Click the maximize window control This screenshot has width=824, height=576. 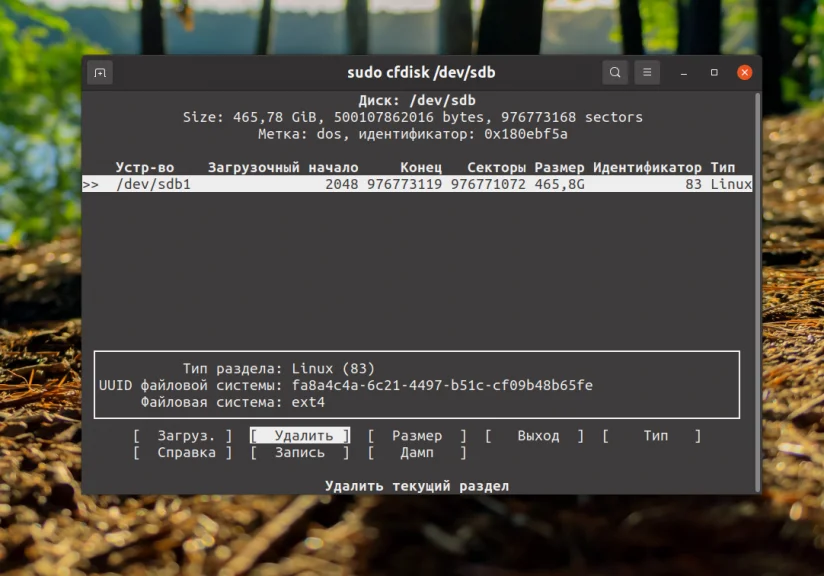coord(713,73)
